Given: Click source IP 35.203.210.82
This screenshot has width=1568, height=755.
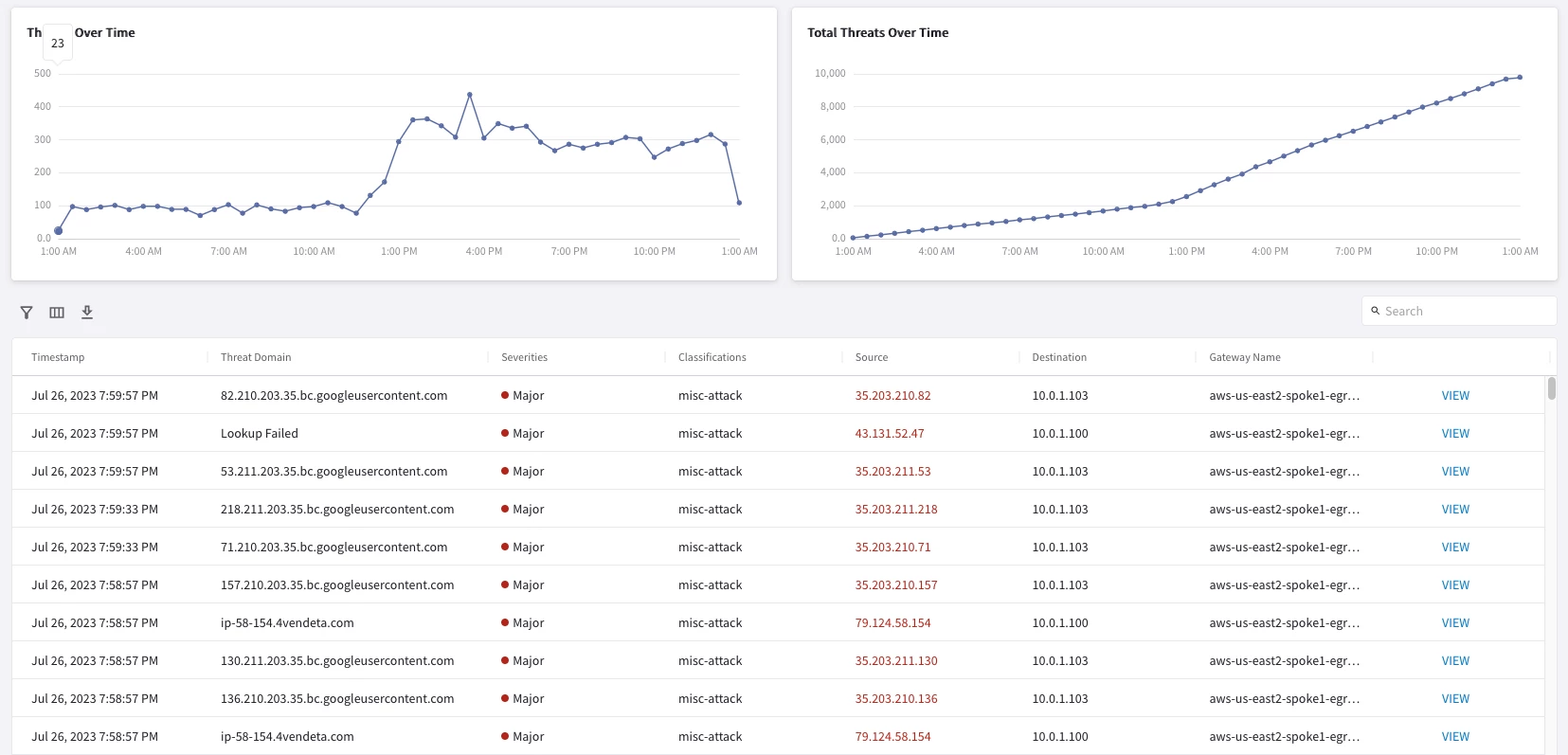Looking at the screenshot, I should click(x=892, y=395).
